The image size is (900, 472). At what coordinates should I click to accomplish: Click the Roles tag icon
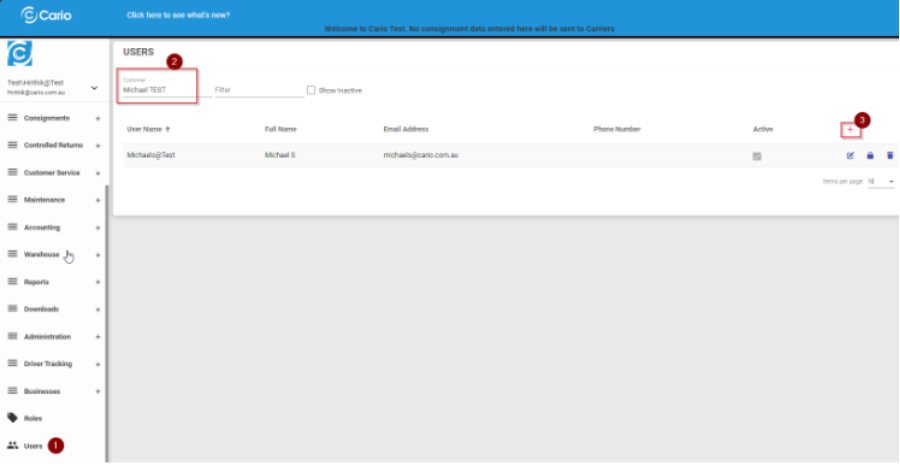pyautogui.click(x=13, y=418)
